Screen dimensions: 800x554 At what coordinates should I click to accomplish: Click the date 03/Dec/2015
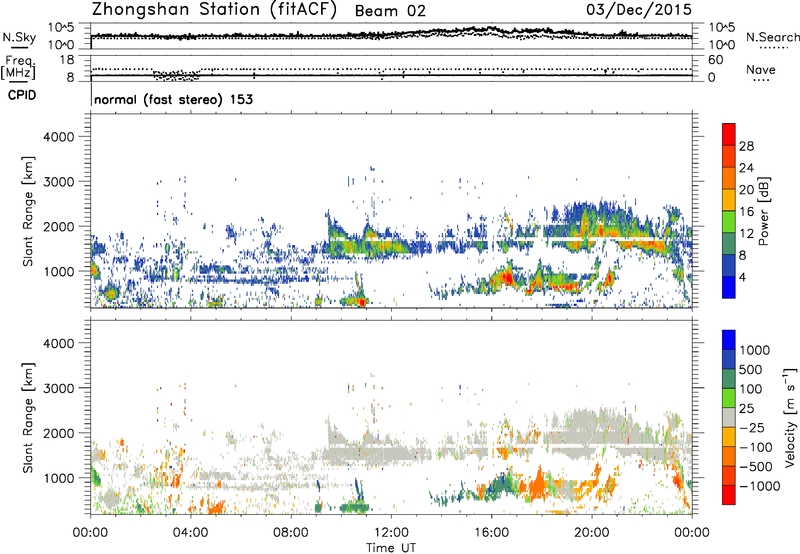click(x=639, y=9)
